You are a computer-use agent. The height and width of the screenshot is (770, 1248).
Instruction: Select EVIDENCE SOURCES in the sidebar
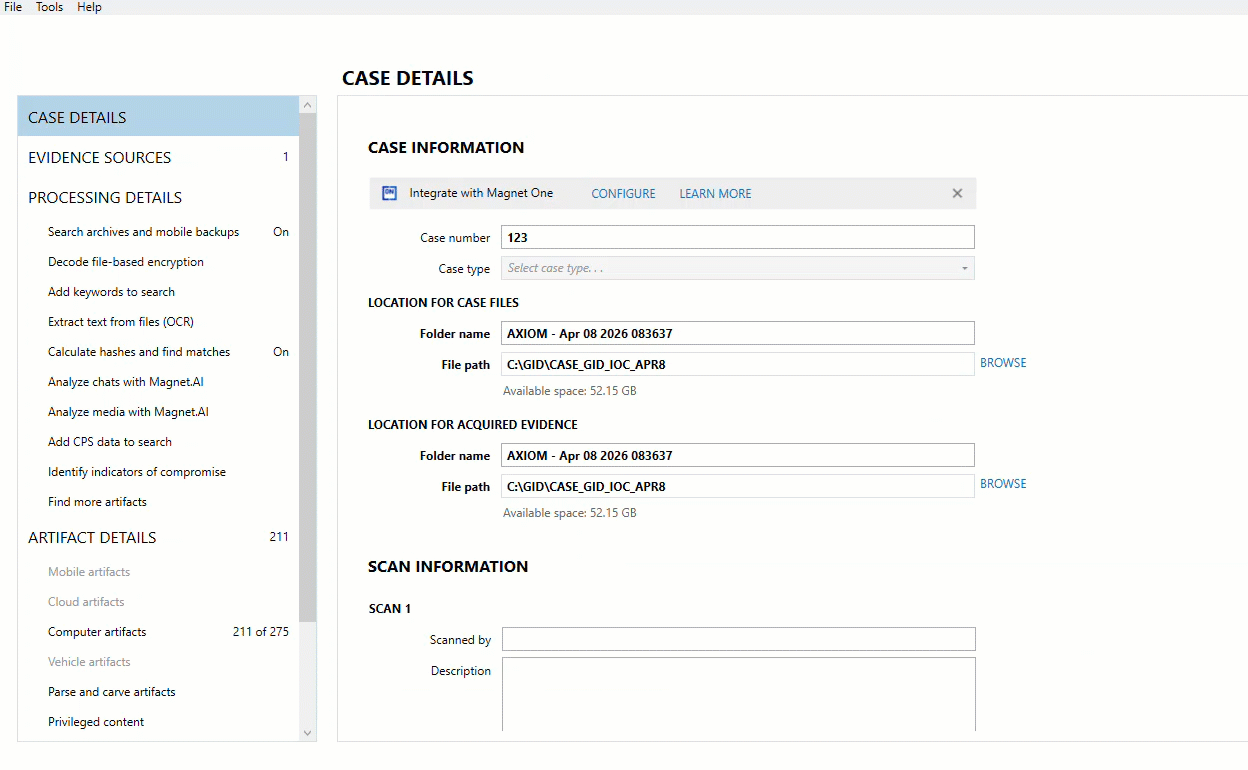[99, 157]
